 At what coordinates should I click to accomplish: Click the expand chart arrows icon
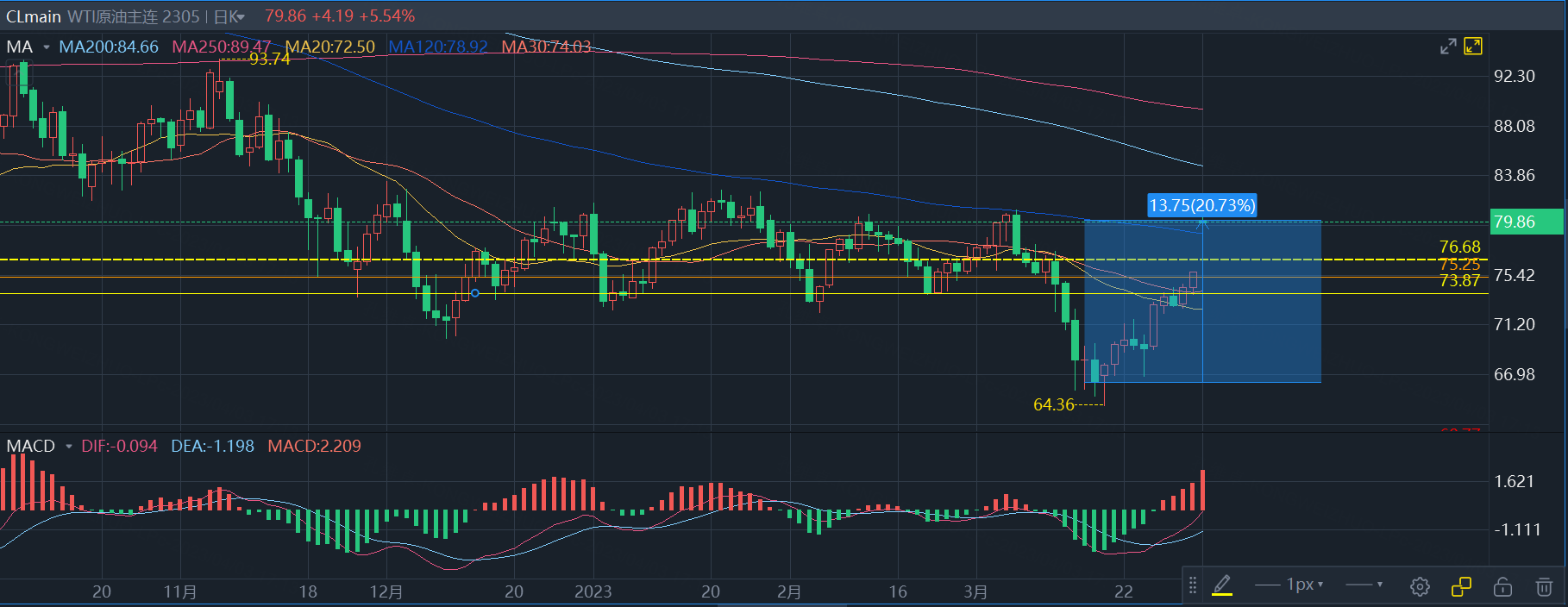1448,47
